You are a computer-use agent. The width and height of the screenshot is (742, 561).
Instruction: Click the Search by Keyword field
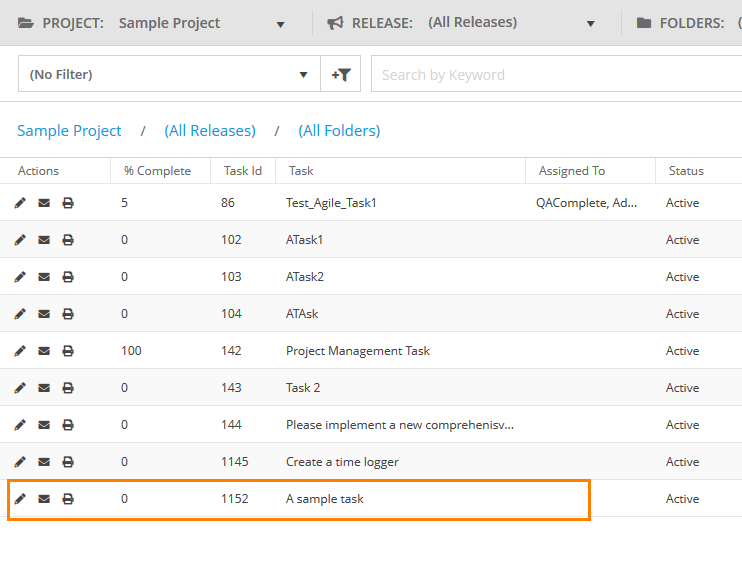click(x=555, y=74)
